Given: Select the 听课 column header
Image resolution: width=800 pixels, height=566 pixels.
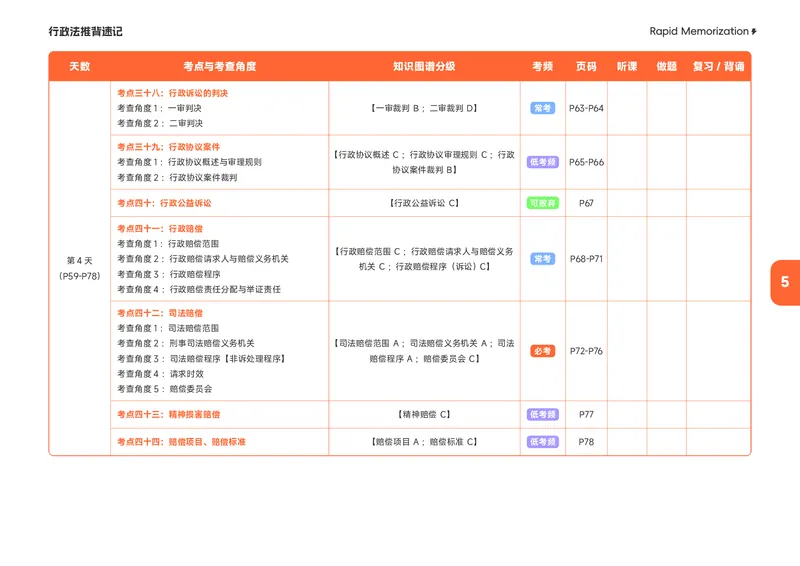Looking at the screenshot, I should [x=627, y=66].
